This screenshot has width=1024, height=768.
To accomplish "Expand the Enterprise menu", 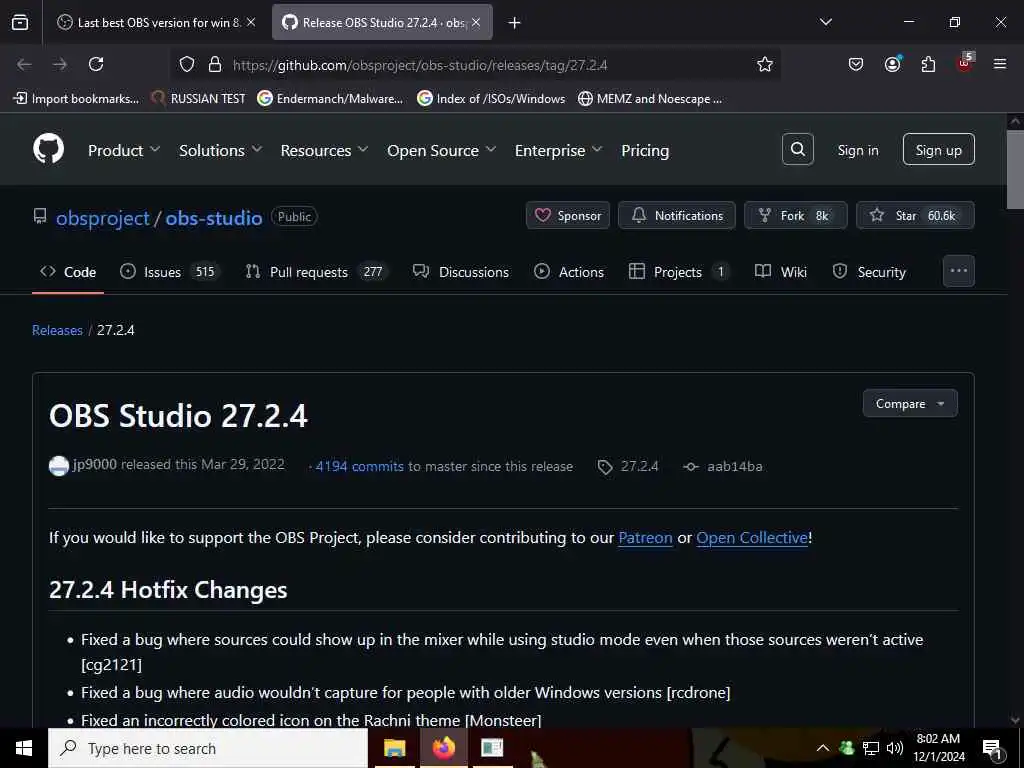I will 558,150.
